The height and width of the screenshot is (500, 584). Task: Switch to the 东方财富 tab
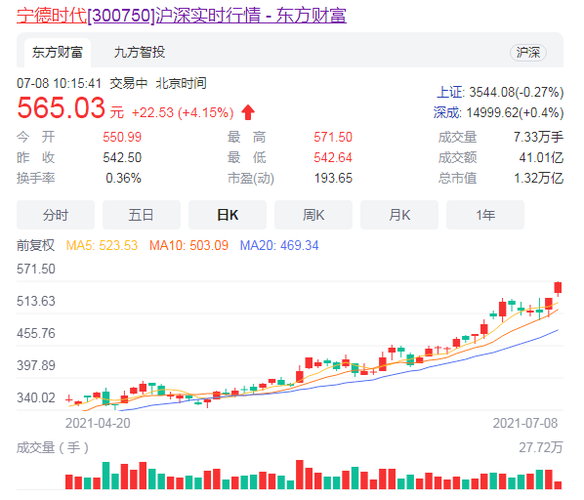(x=57, y=53)
